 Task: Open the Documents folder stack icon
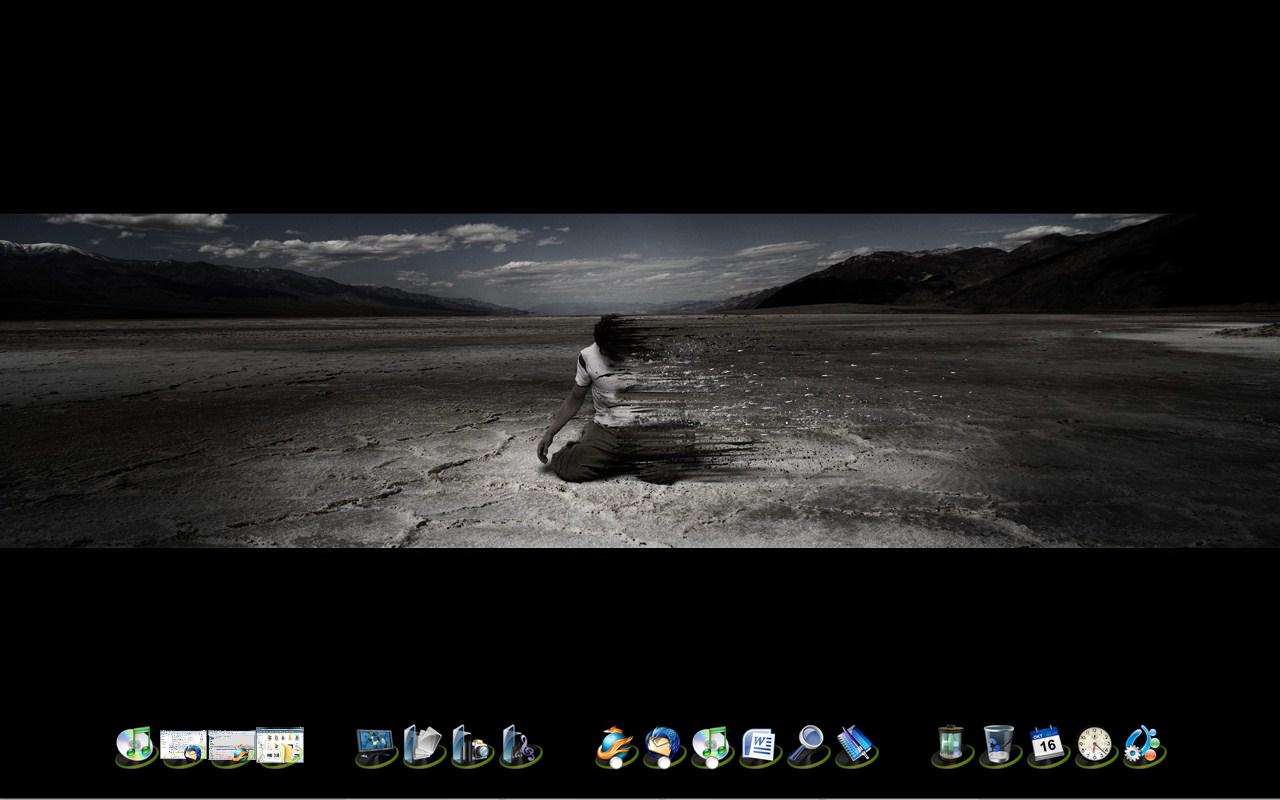coord(423,746)
